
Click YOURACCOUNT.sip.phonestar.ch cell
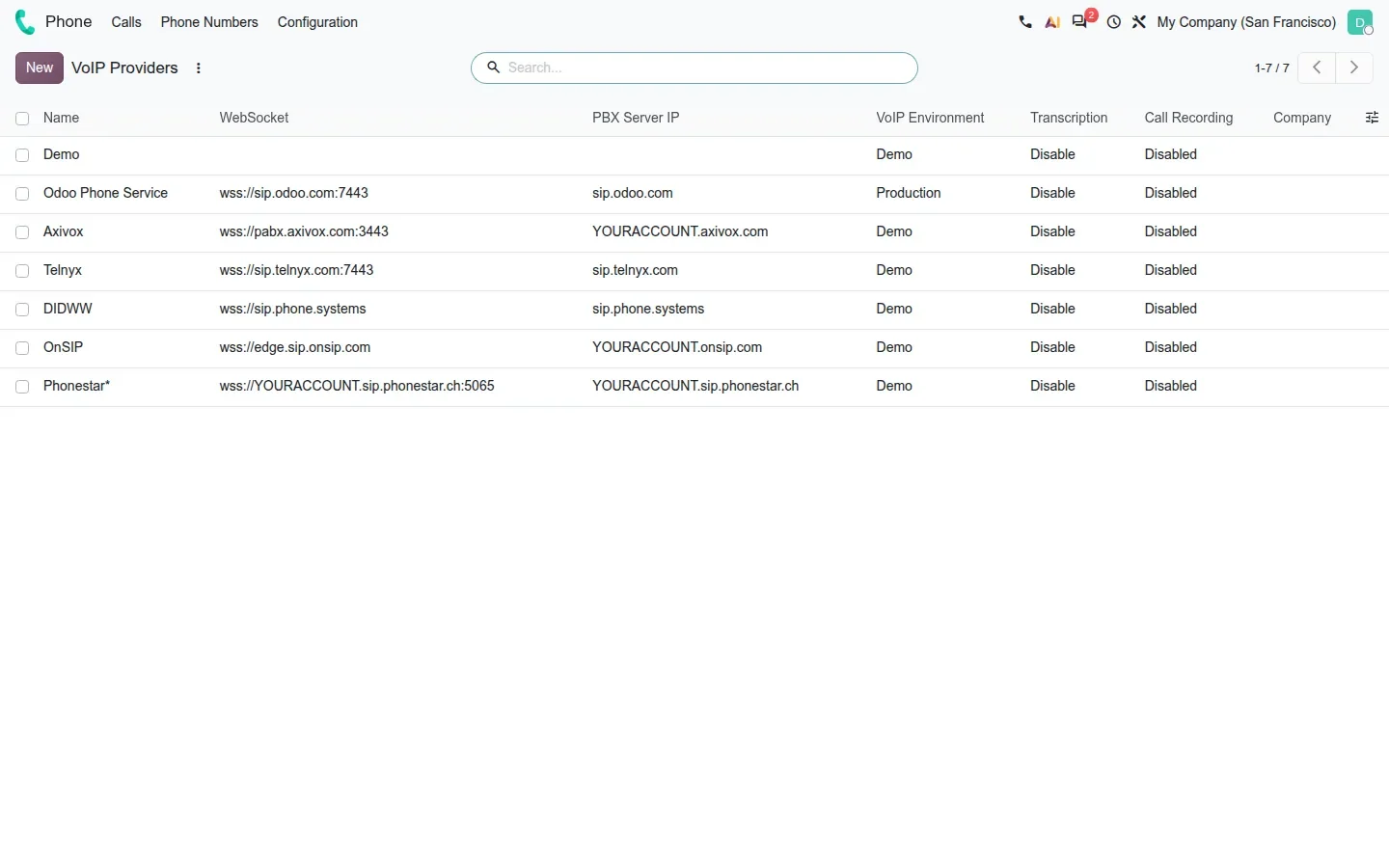695,386
